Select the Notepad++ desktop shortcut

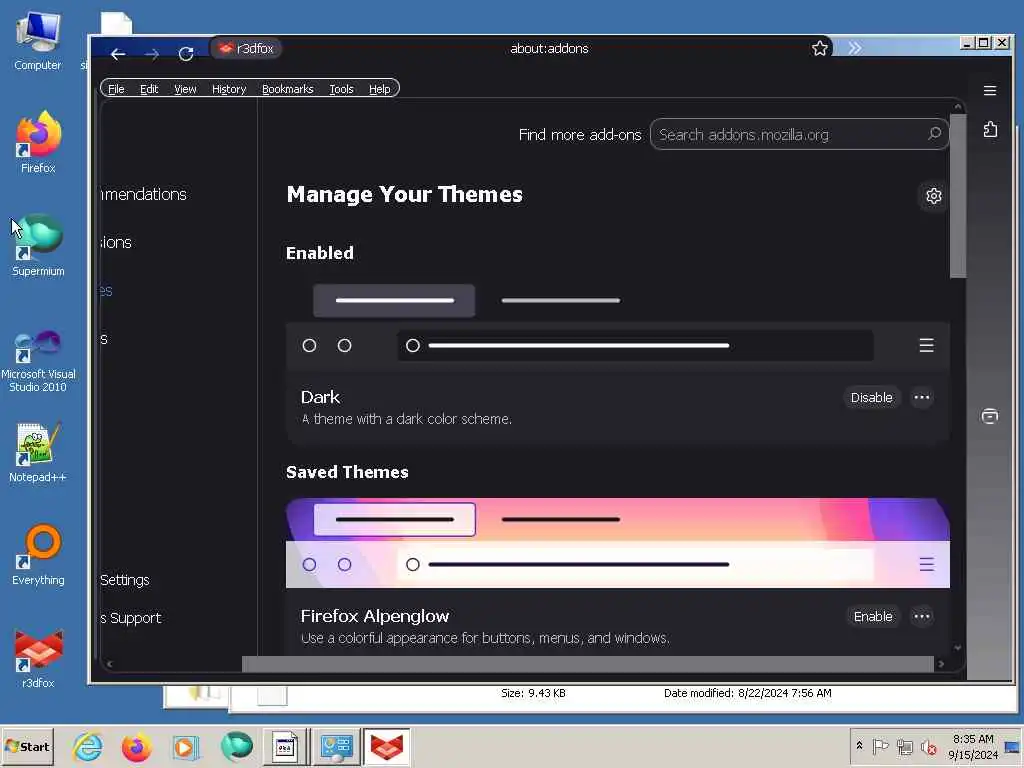pos(38,452)
